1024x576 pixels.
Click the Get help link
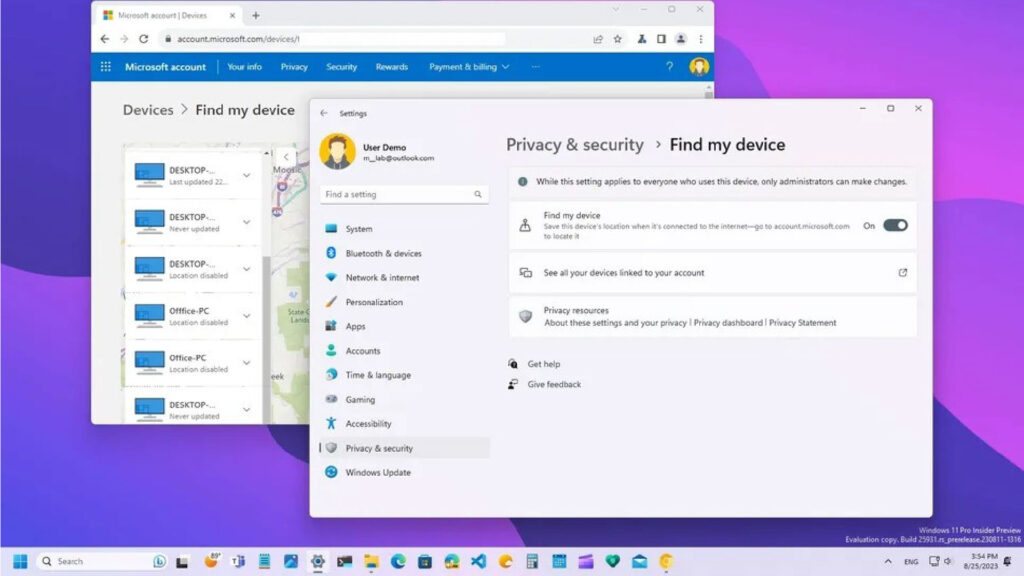click(543, 364)
